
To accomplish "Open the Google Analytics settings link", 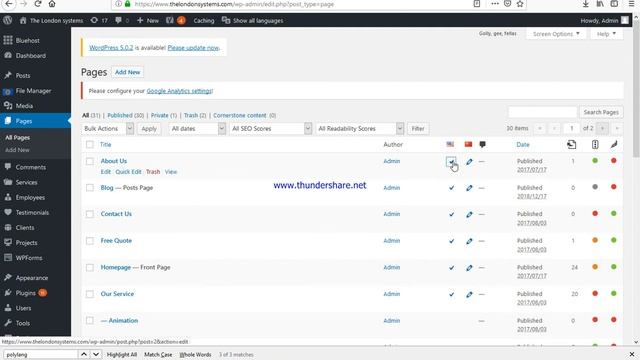I will pos(179,91).
